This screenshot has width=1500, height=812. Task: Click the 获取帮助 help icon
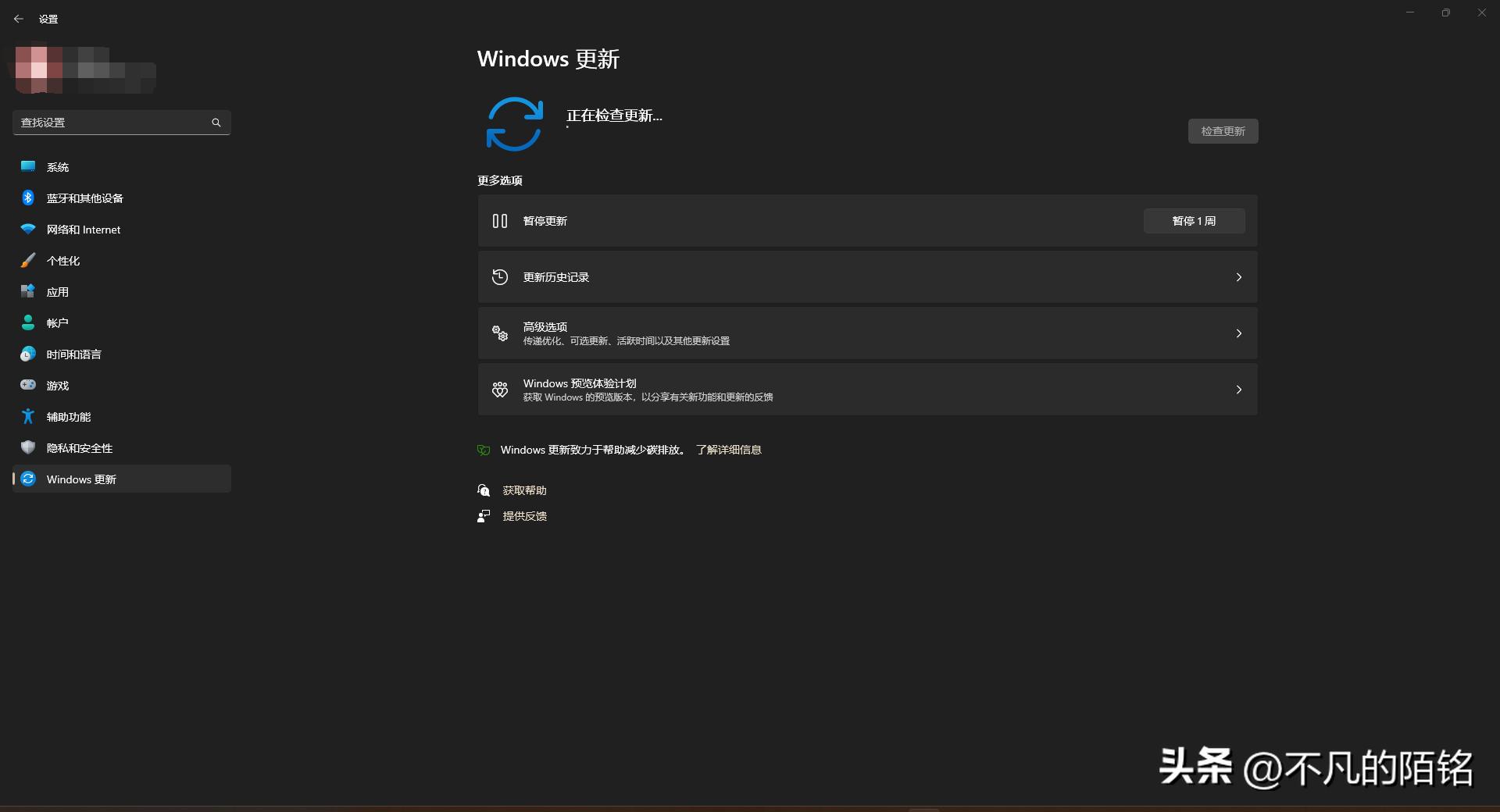click(x=484, y=490)
